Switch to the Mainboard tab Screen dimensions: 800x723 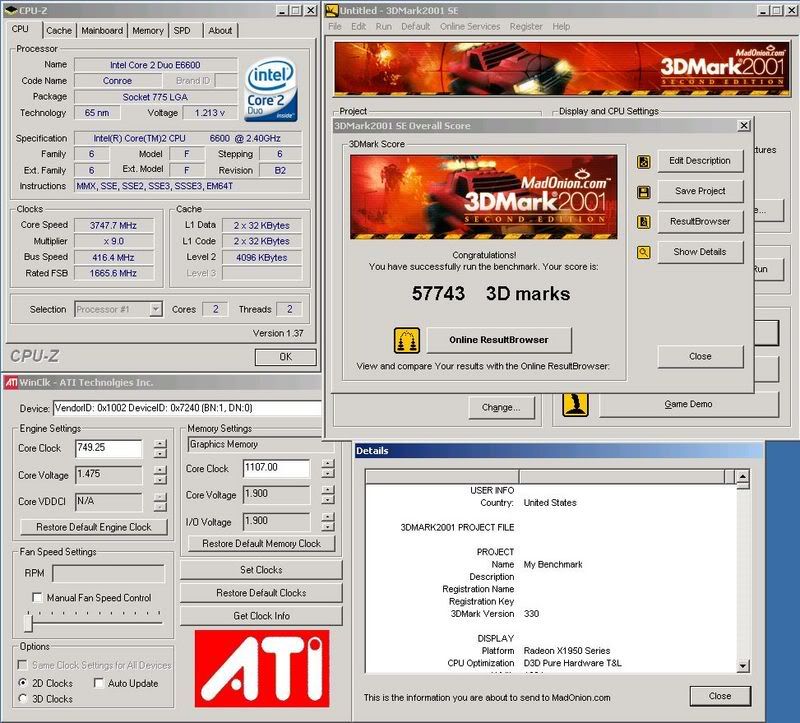point(102,31)
